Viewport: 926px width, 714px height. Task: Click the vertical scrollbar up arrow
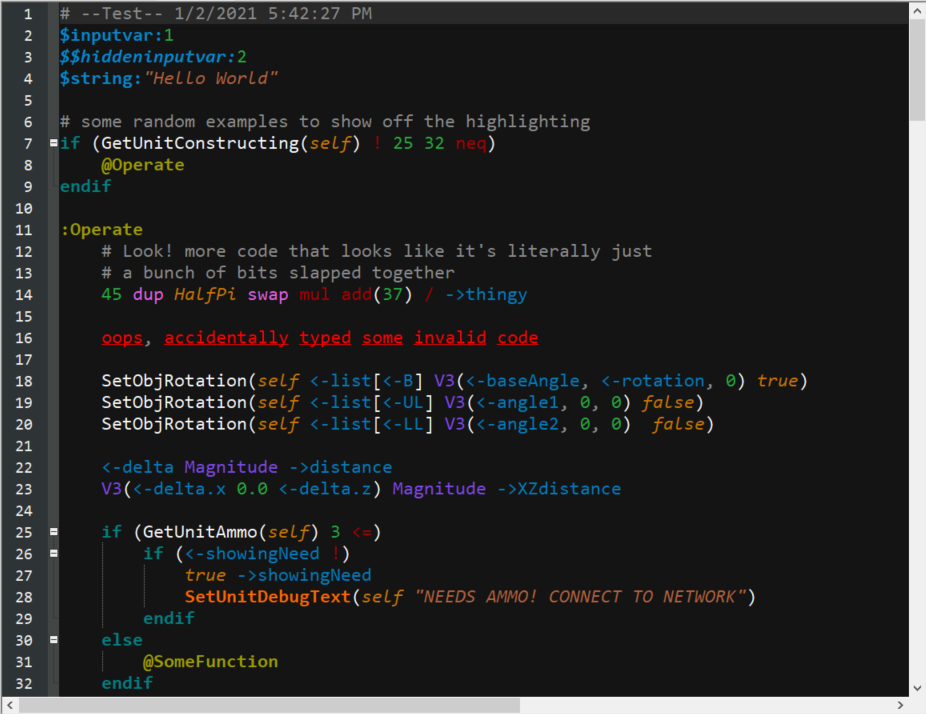click(917, 10)
